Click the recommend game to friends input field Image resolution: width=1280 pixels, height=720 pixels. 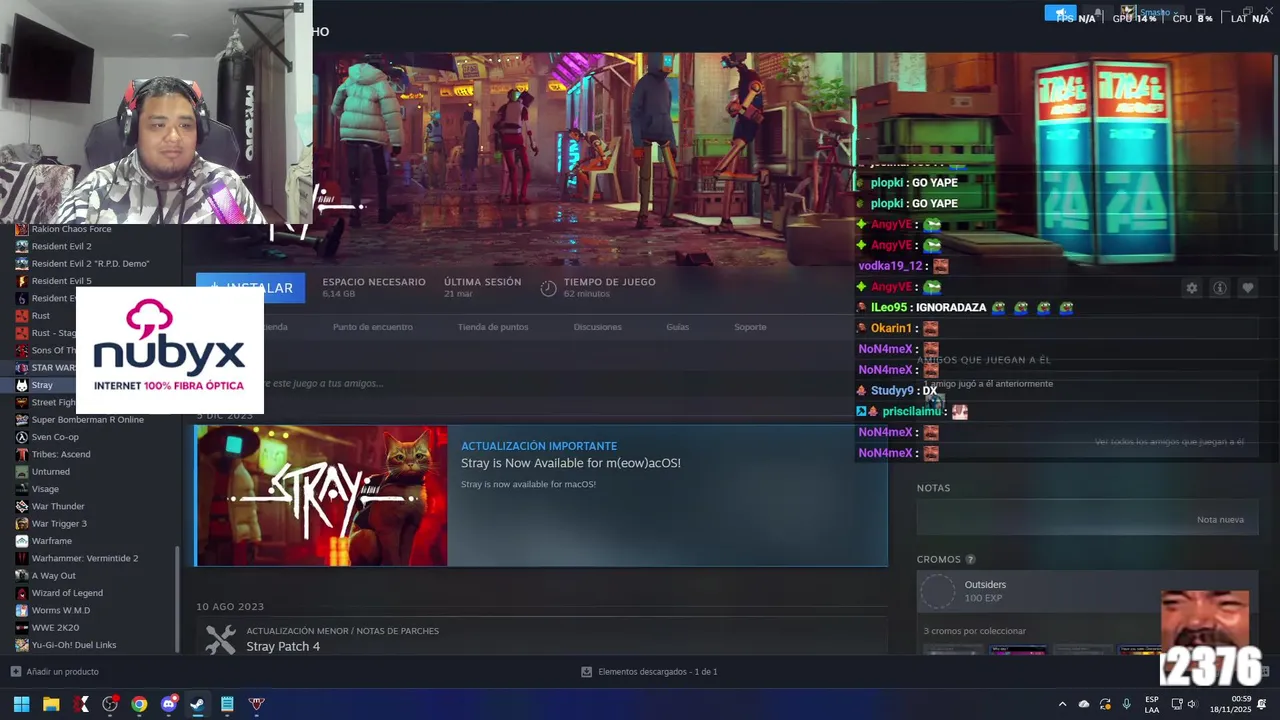540,383
